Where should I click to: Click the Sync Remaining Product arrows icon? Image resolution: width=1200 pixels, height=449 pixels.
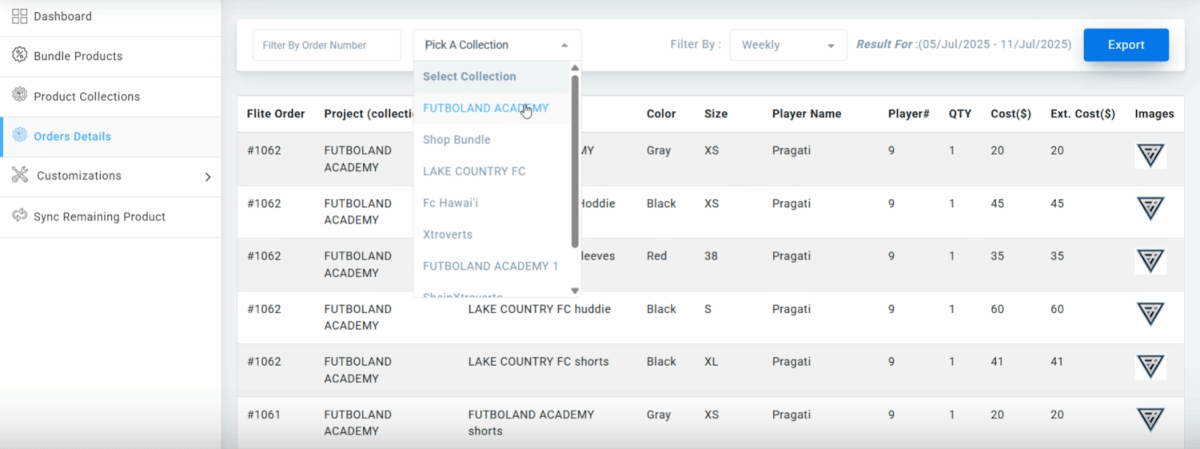pos(19,216)
